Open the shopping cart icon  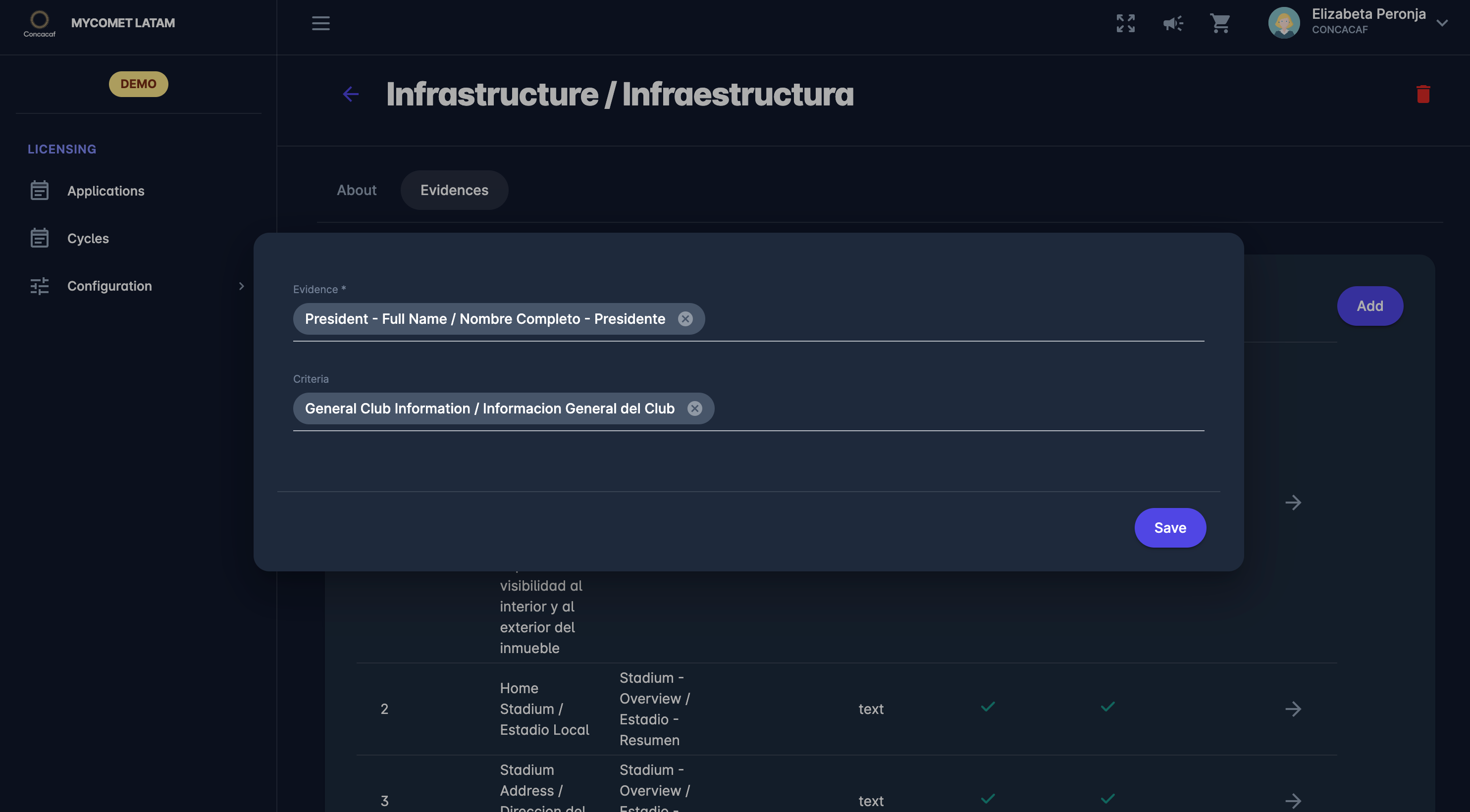point(1219,23)
